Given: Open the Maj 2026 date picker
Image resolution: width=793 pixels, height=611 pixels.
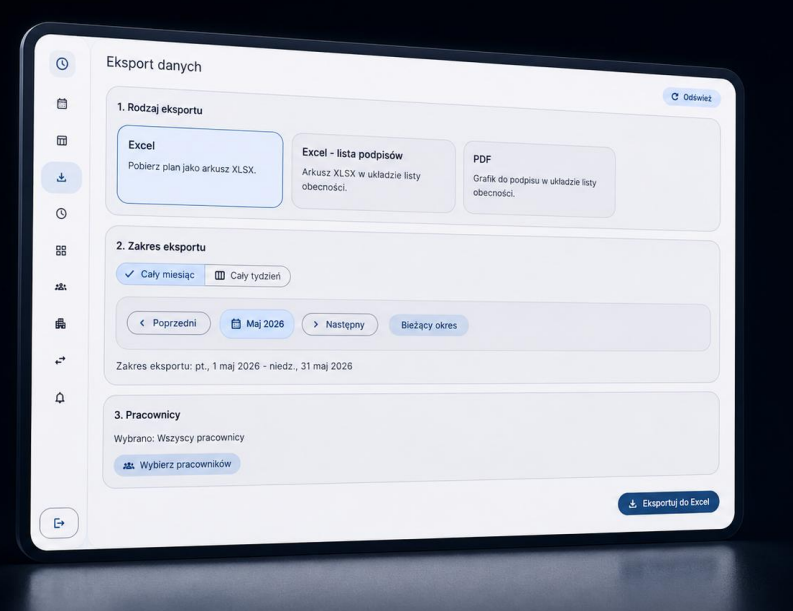Looking at the screenshot, I should [257, 324].
